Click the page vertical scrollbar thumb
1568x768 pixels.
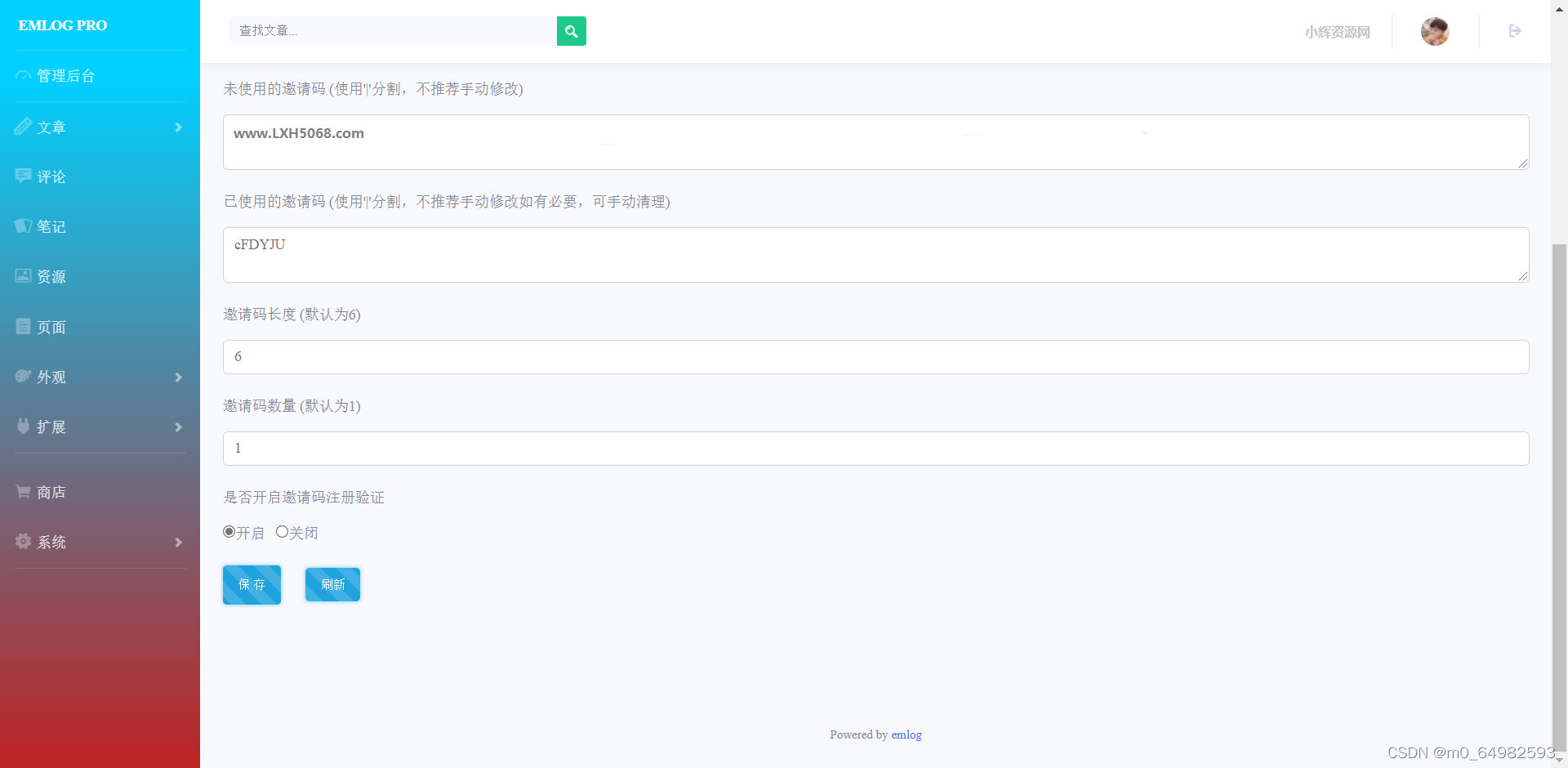click(1559, 496)
